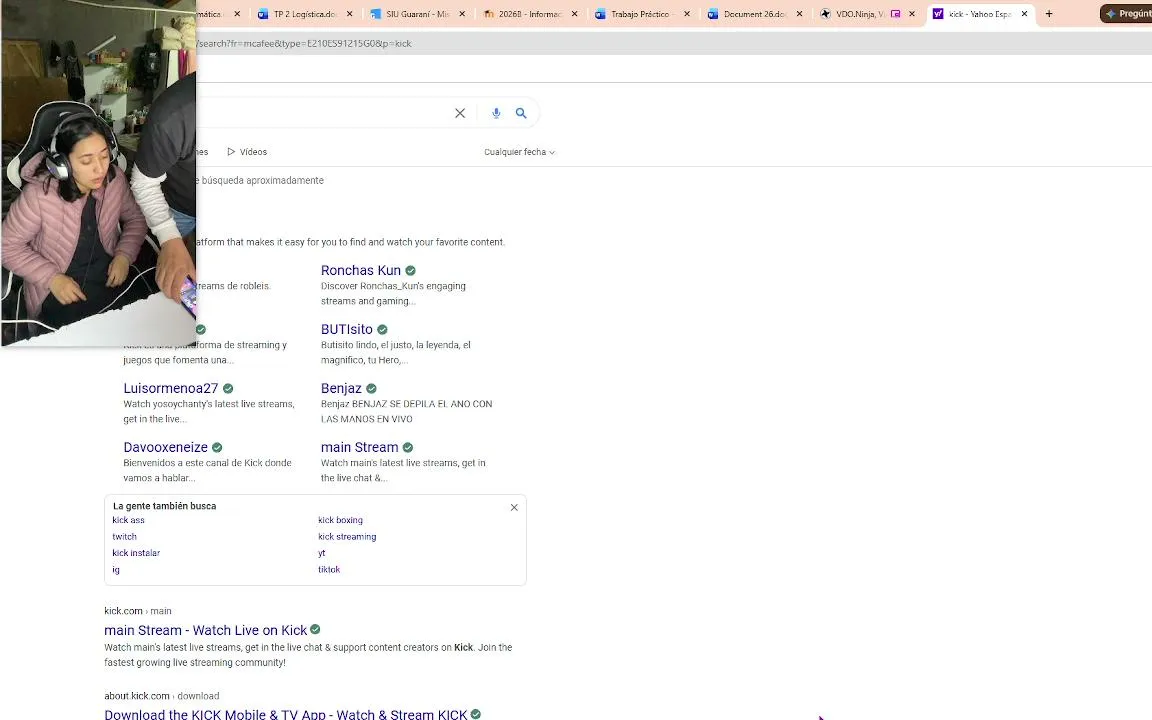1152x720 pixels.
Task: Click inside the Yahoo search input field
Action: (323, 113)
